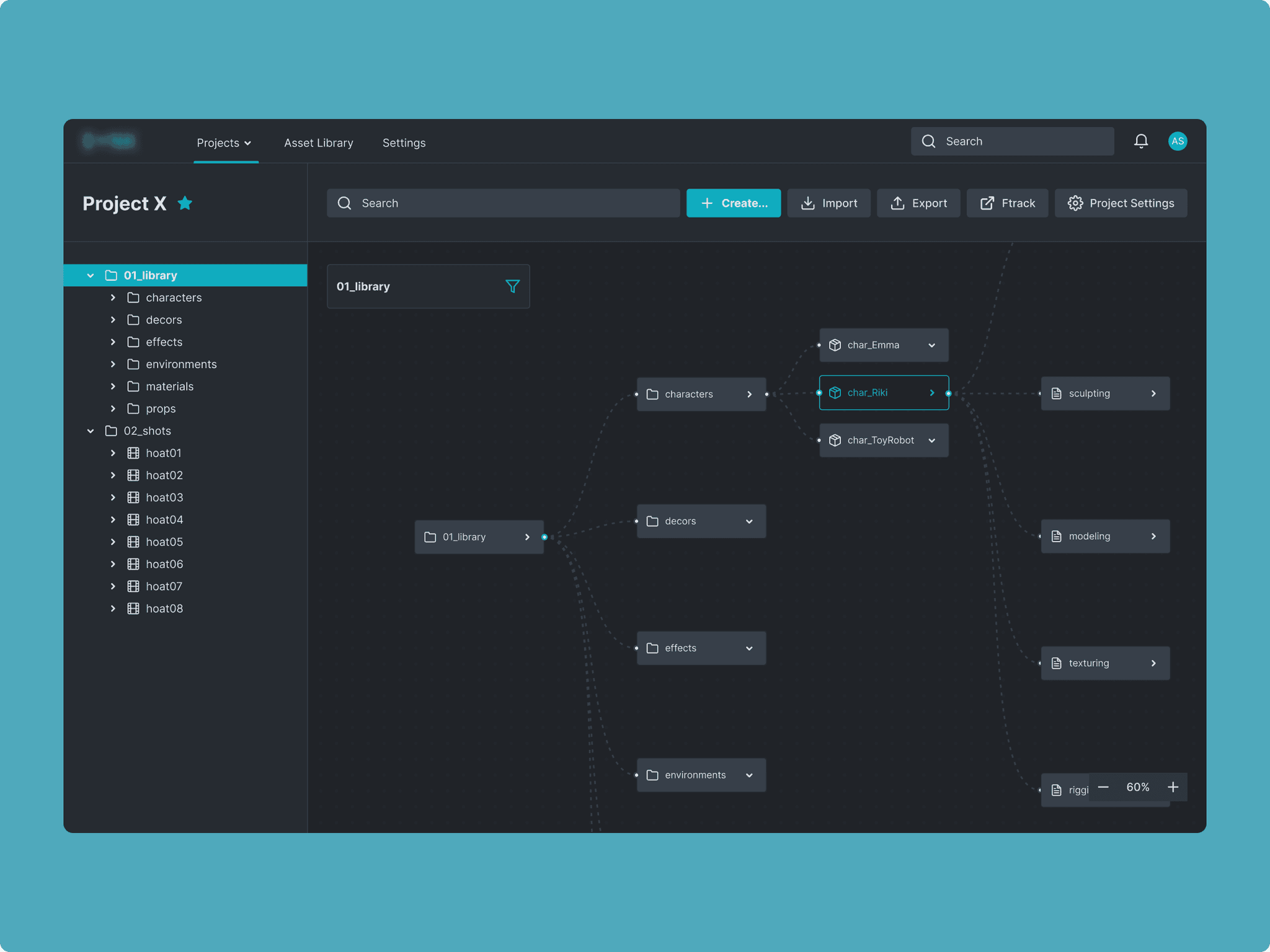Open the Projects menu
The height and width of the screenshot is (952, 1270).
(x=224, y=143)
